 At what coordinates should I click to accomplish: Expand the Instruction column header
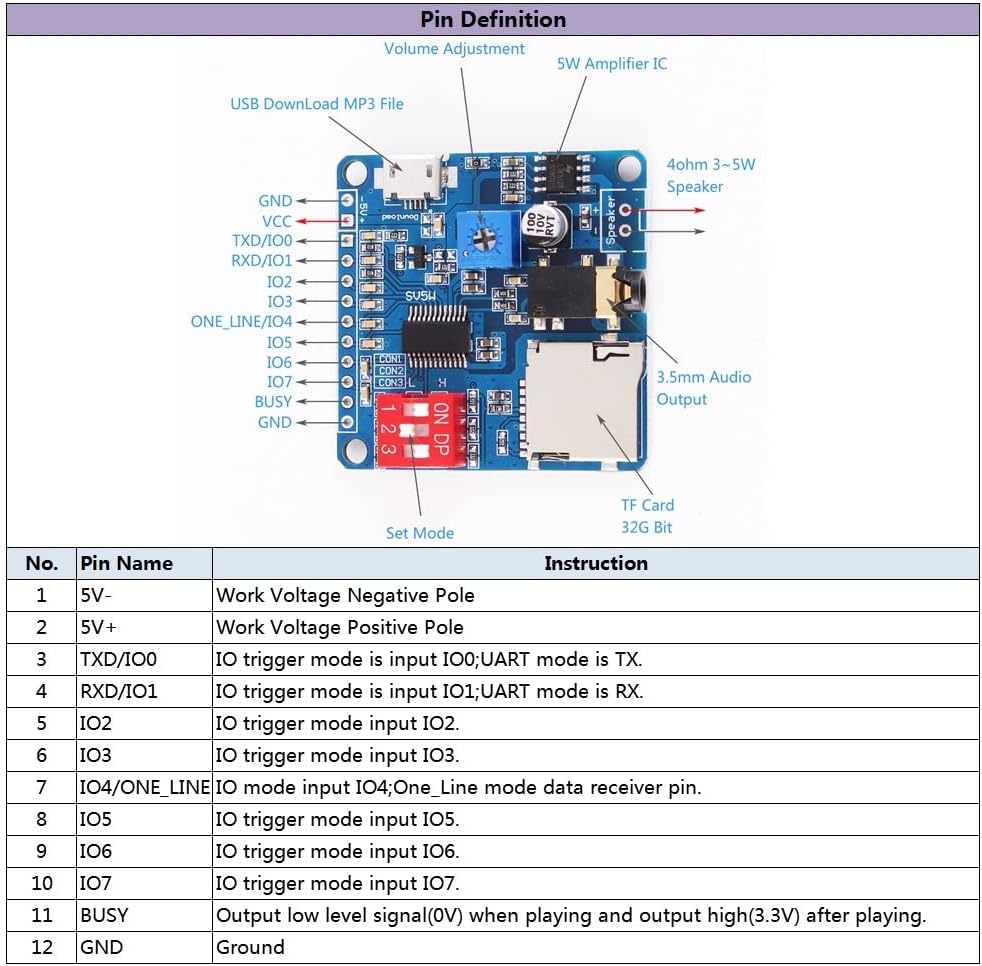click(x=595, y=563)
